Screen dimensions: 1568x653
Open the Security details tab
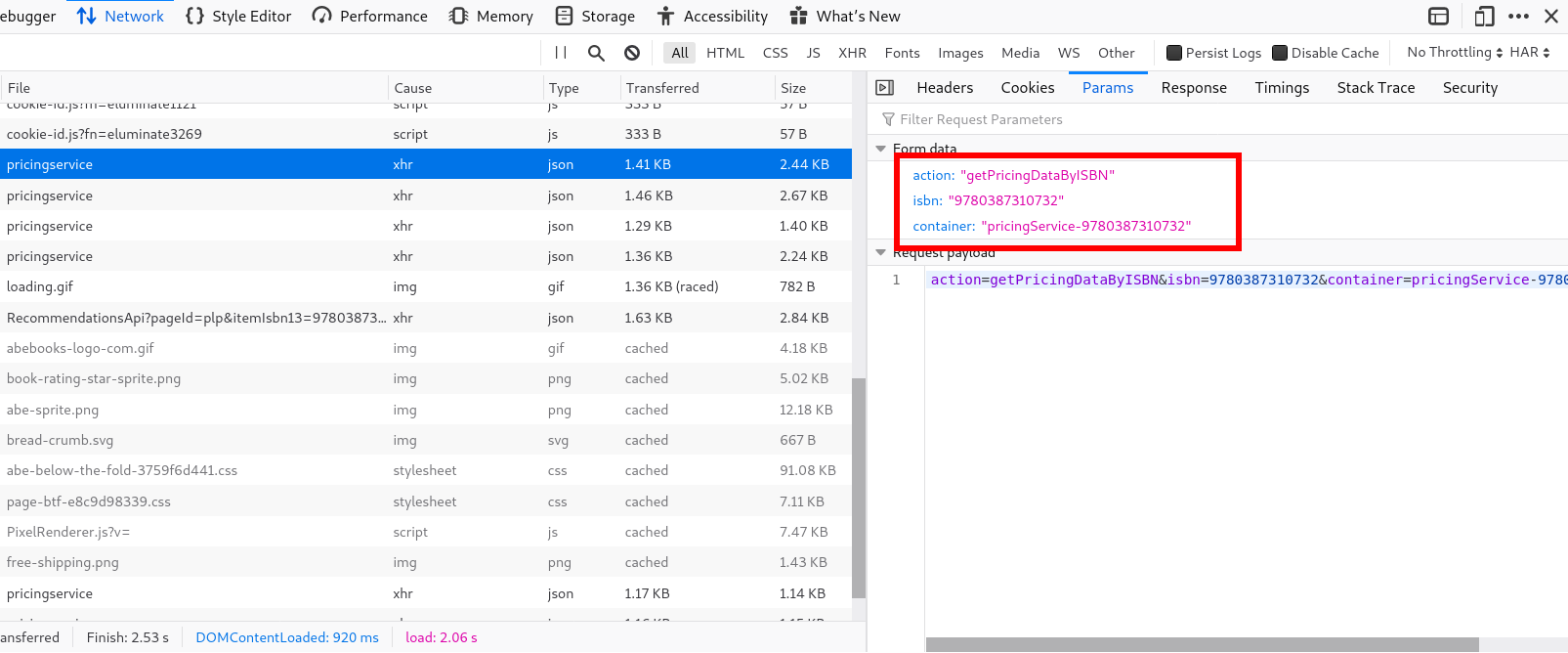tap(1470, 88)
